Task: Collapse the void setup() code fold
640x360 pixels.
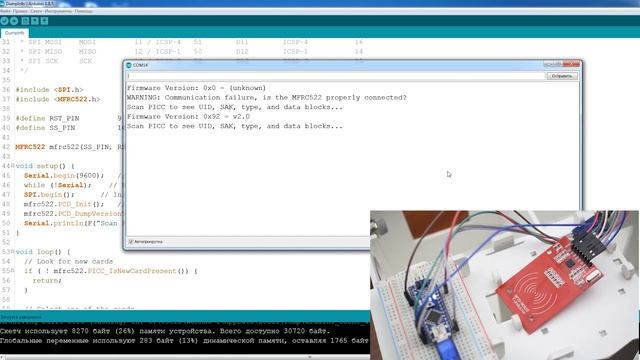Action: (x=13, y=166)
